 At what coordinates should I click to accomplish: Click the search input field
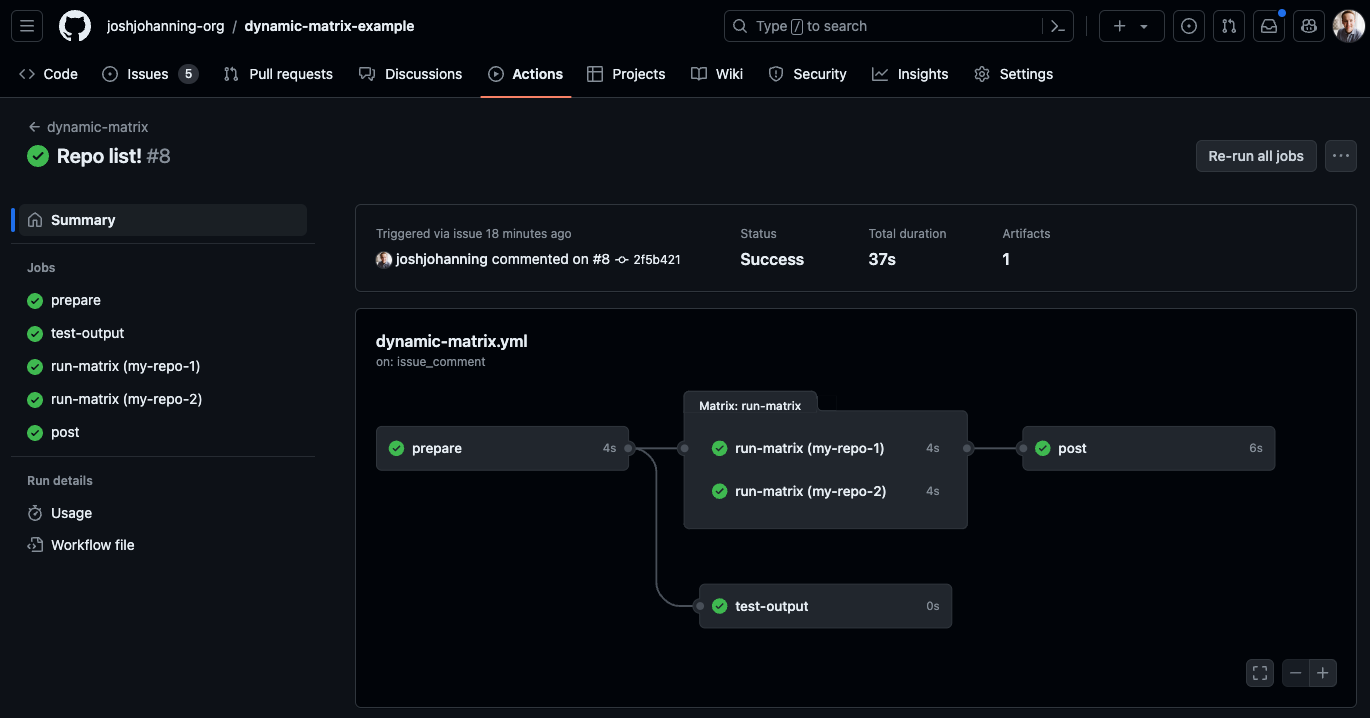tap(885, 26)
